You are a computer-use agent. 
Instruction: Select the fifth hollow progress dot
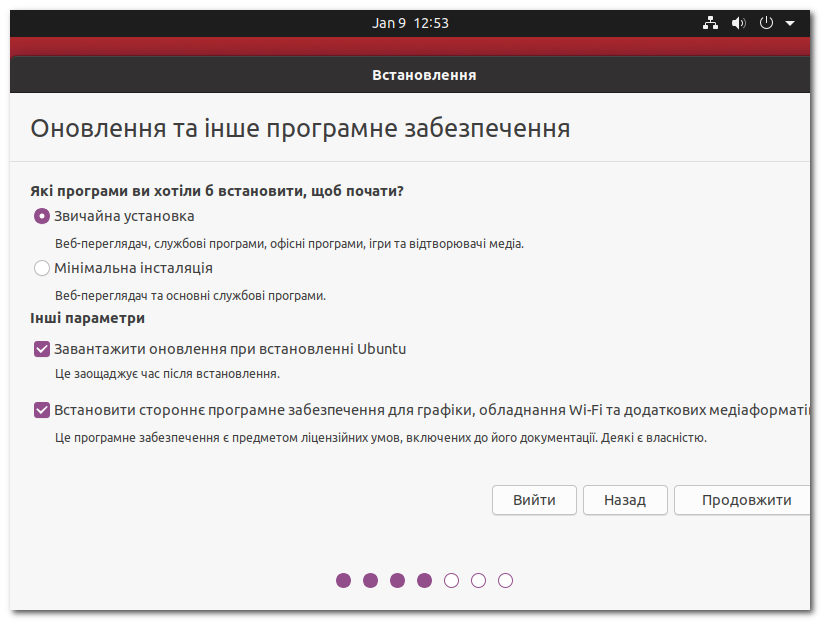(452, 580)
